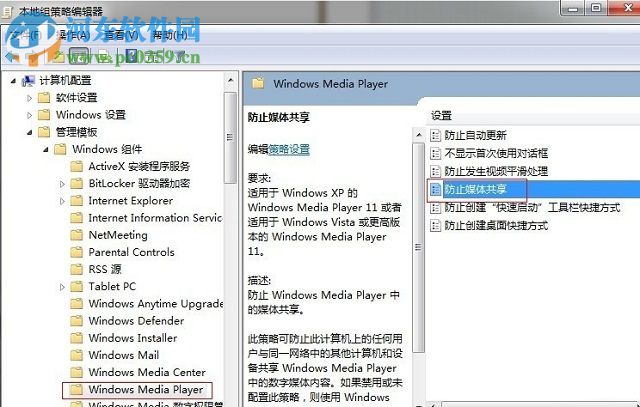Click the console tree vertical scrollbar thumb
Screen dimensions: 640x407
pyautogui.click(x=231, y=138)
